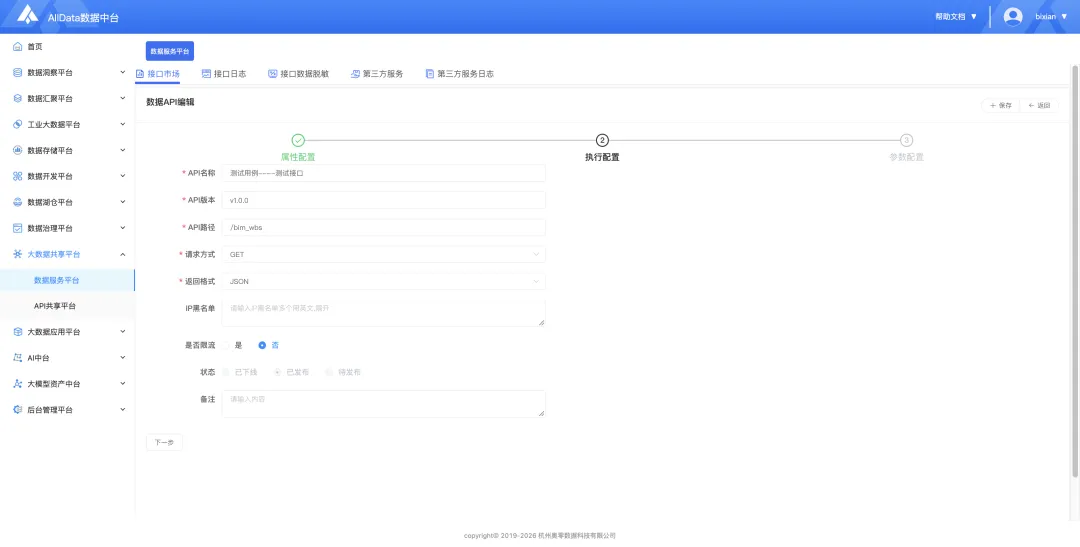This screenshot has width=1080, height=547.
Task: Expand 数据汇聚平台 chevron
Action: tap(123, 99)
